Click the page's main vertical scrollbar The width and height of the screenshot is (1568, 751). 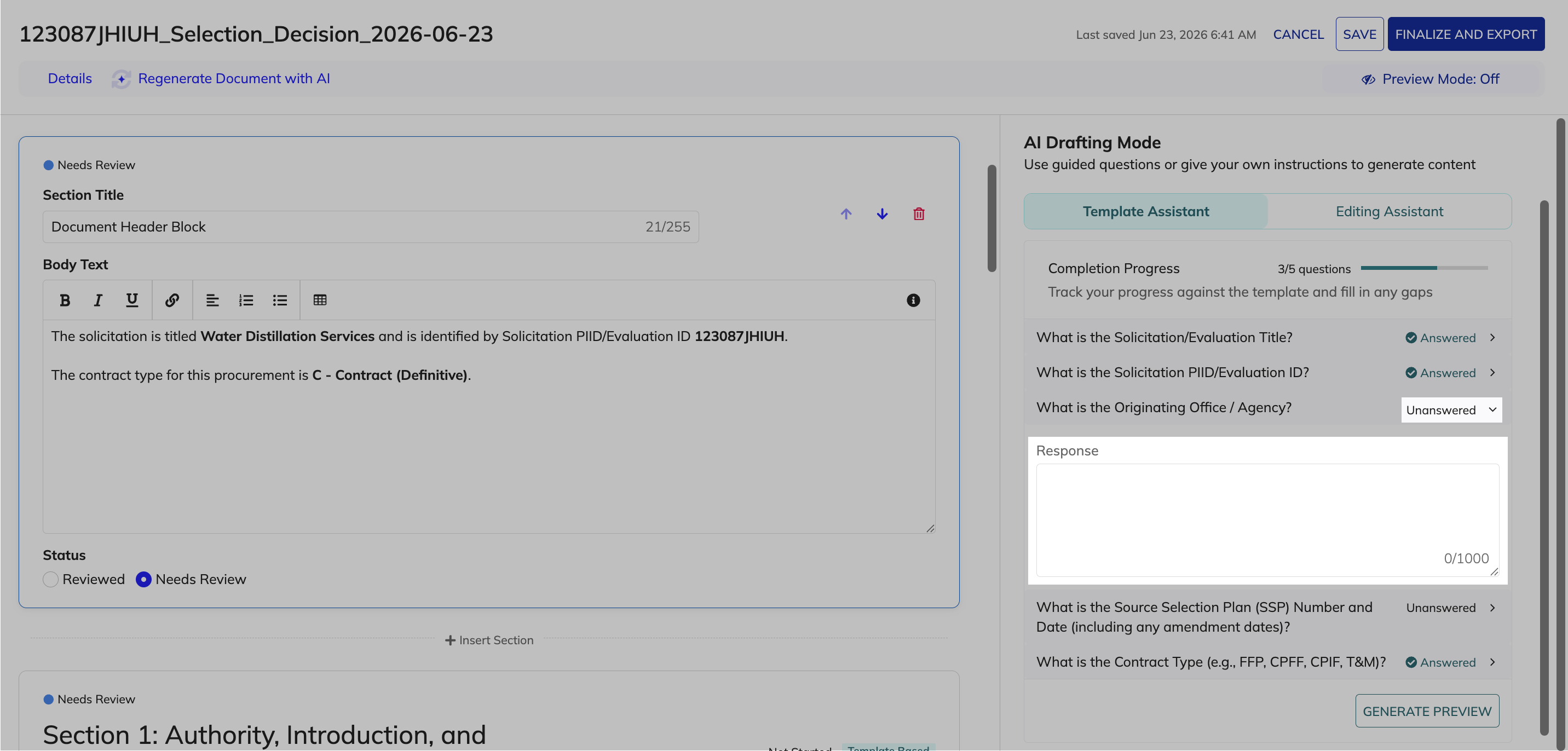click(x=1561, y=434)
